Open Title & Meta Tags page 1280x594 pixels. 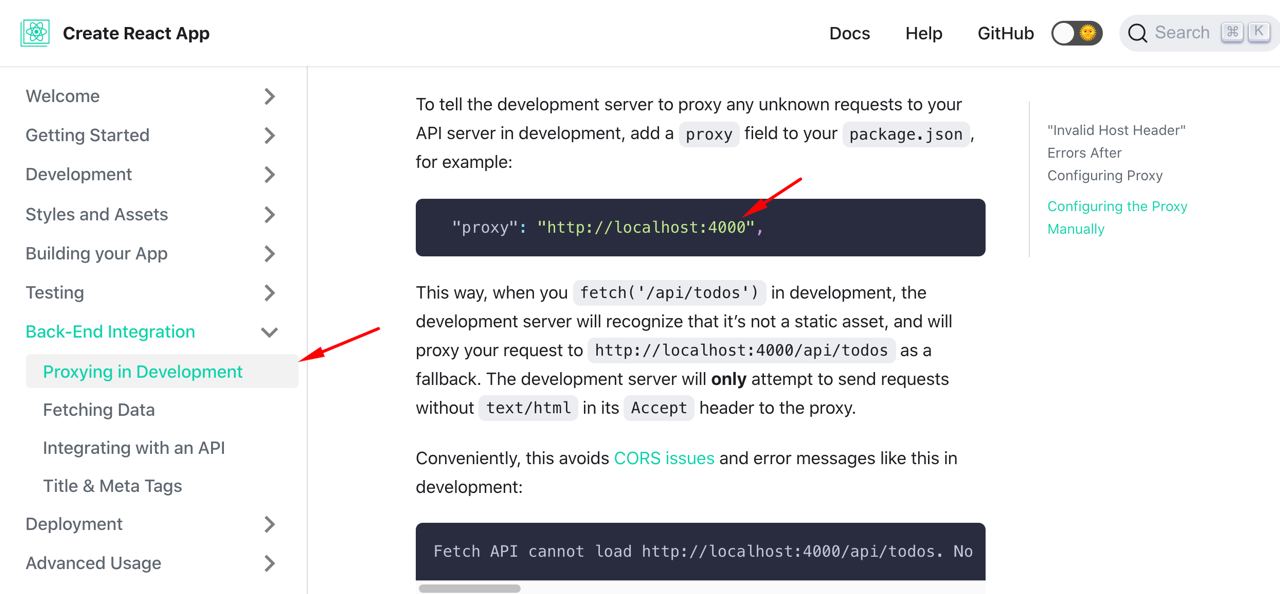[x=113, y=485]
